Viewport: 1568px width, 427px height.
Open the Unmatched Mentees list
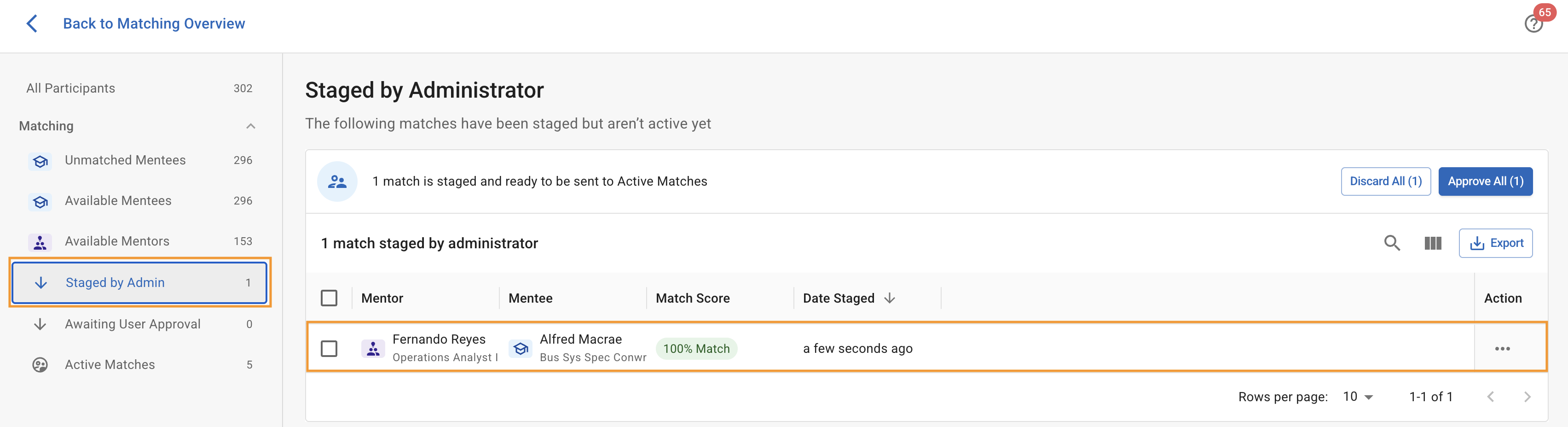click(125, 160)
